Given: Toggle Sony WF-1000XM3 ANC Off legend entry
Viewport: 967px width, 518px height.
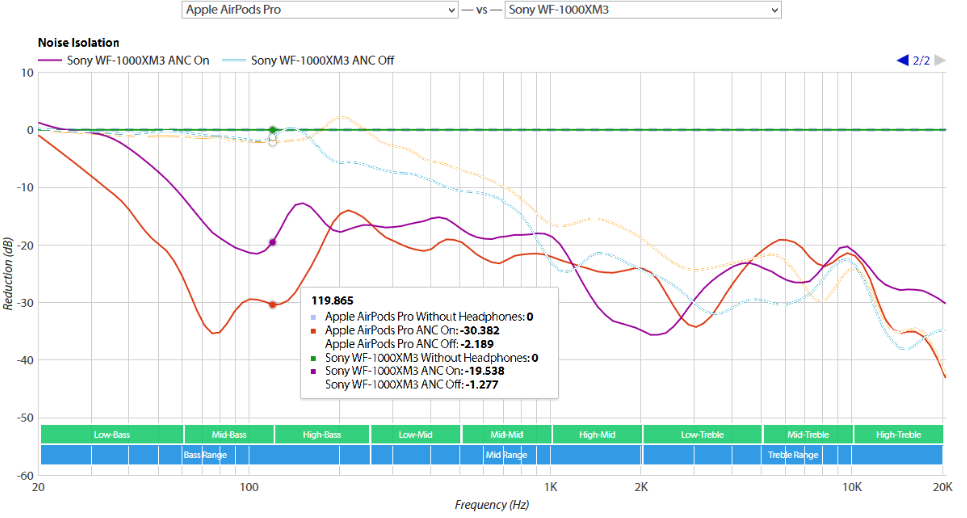Looking at the screenshot, I should click(x=308, y=60).
